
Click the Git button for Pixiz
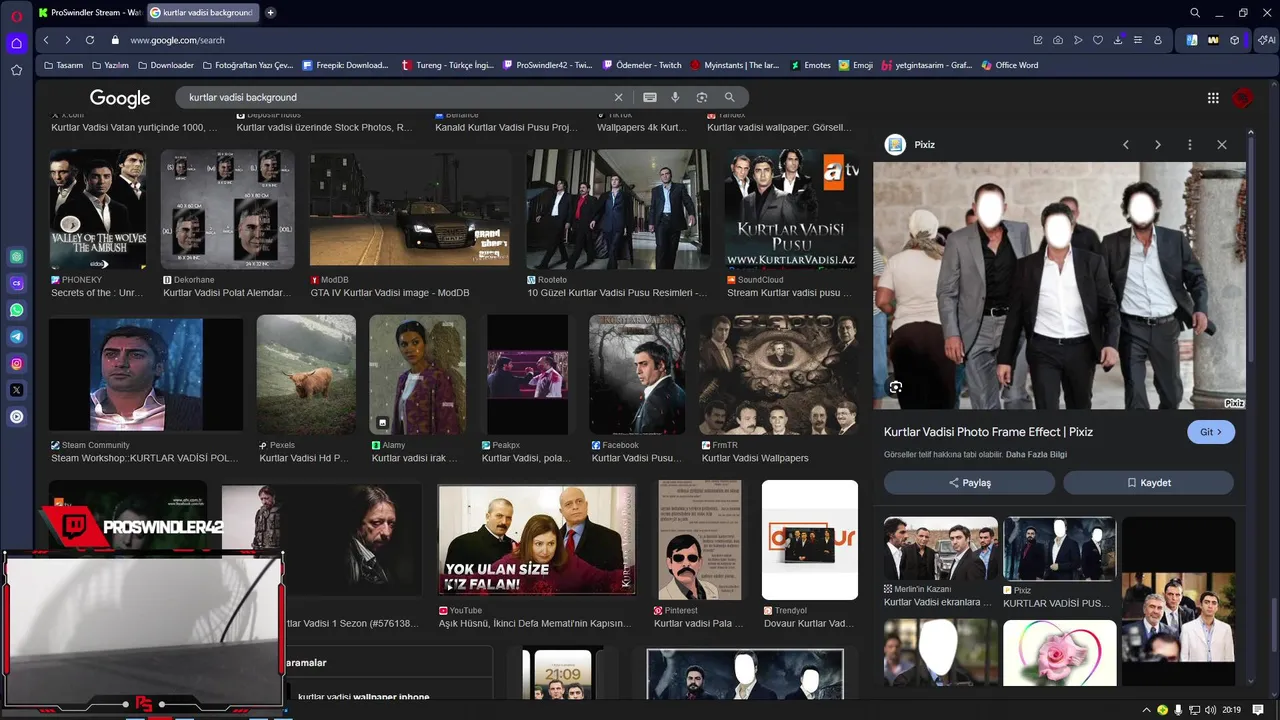point(1211,432)
